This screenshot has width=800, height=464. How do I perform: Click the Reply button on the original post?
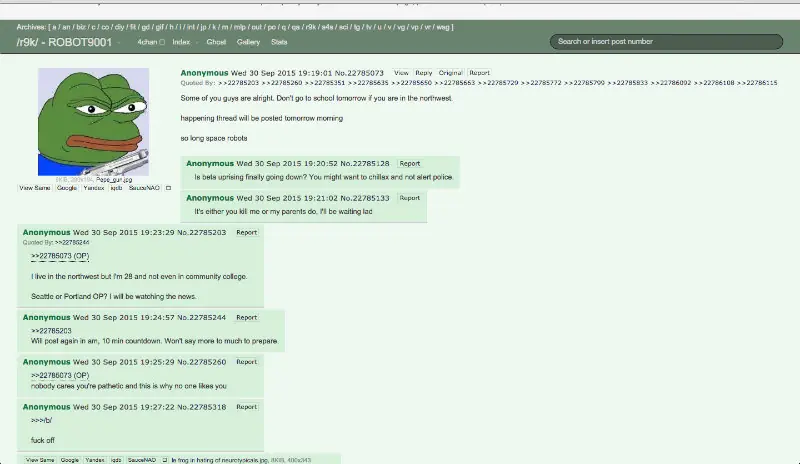[423, 73]
